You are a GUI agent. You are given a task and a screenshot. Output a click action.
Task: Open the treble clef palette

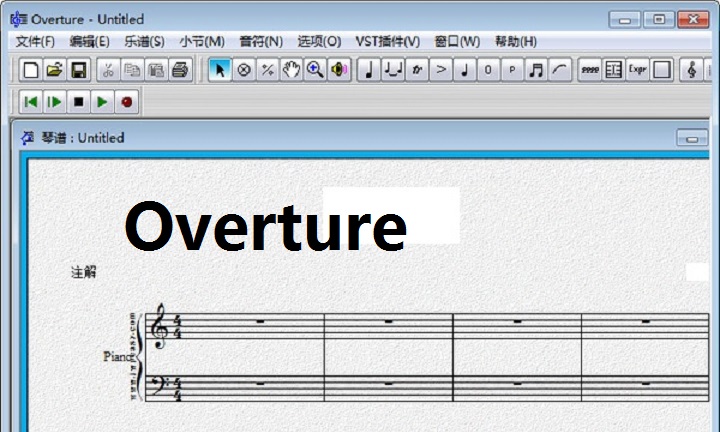click(x=692, y=70)
